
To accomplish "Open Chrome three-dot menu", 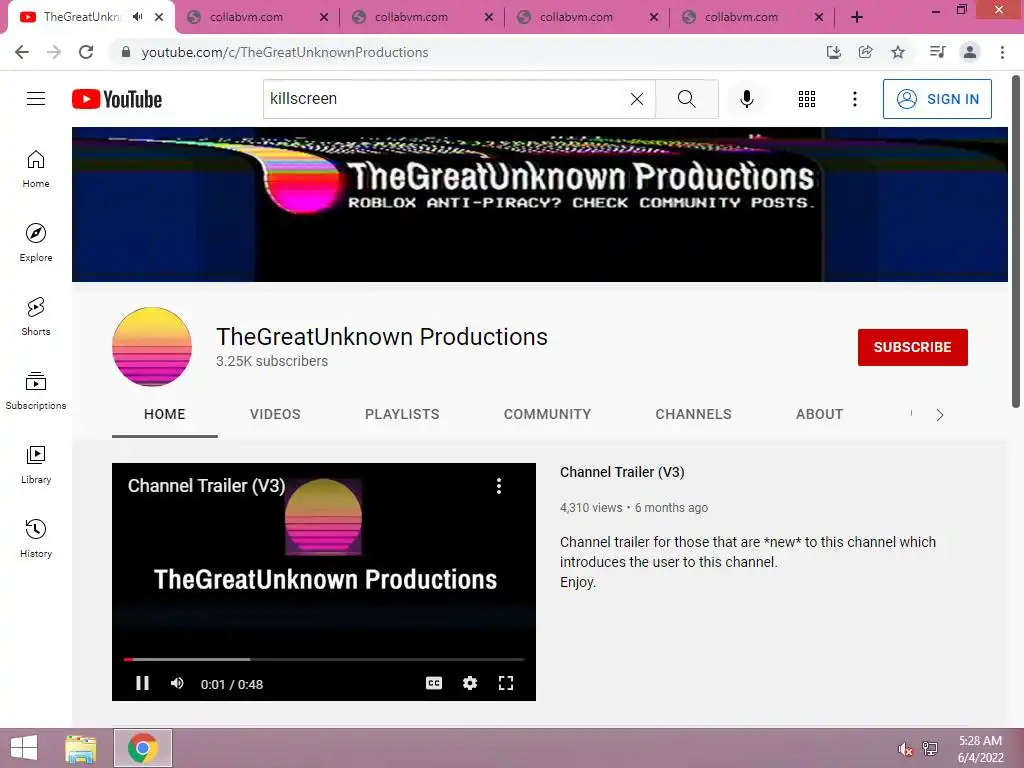I will pyautogui.click(x=1002, y=52).
